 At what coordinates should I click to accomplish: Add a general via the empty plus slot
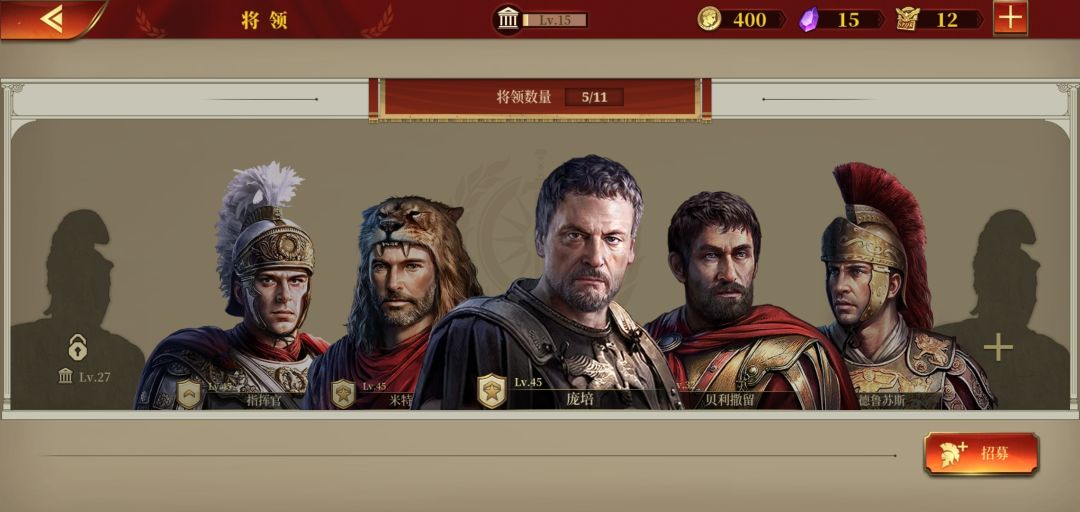(998, 347)
